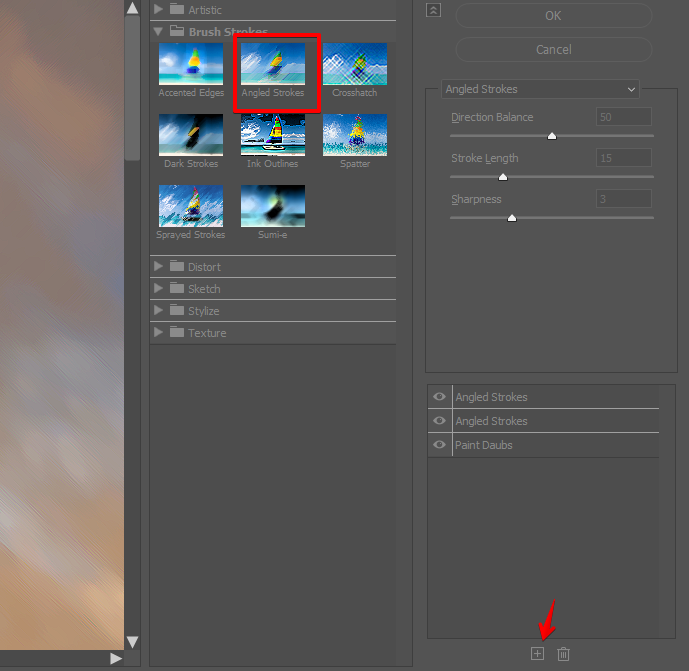This screenshot has width=689, height=671.
Task: Click the Cancel button
Action: point(554,50)
